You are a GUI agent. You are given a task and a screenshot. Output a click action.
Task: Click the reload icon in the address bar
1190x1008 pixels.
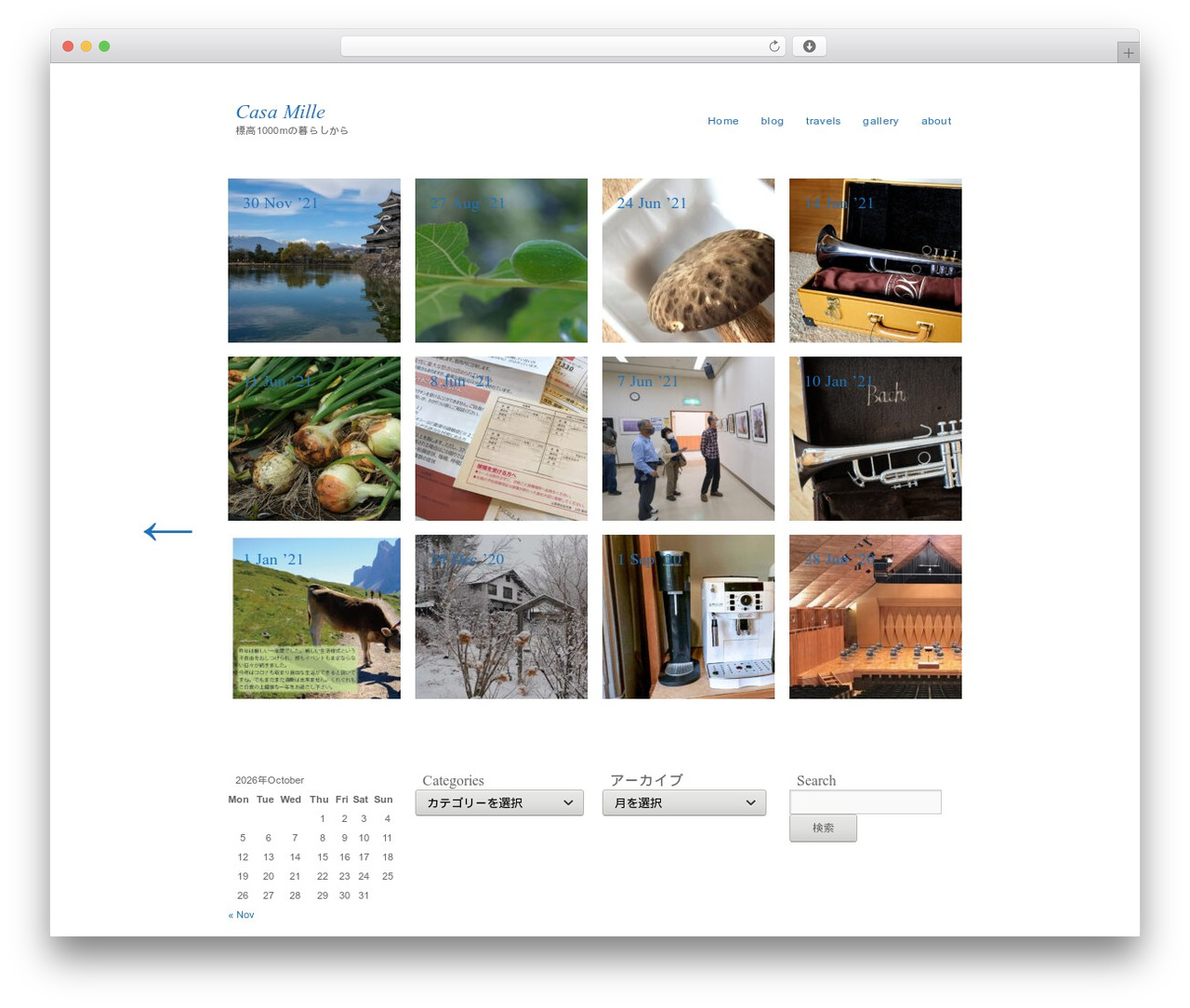(773, 46)
